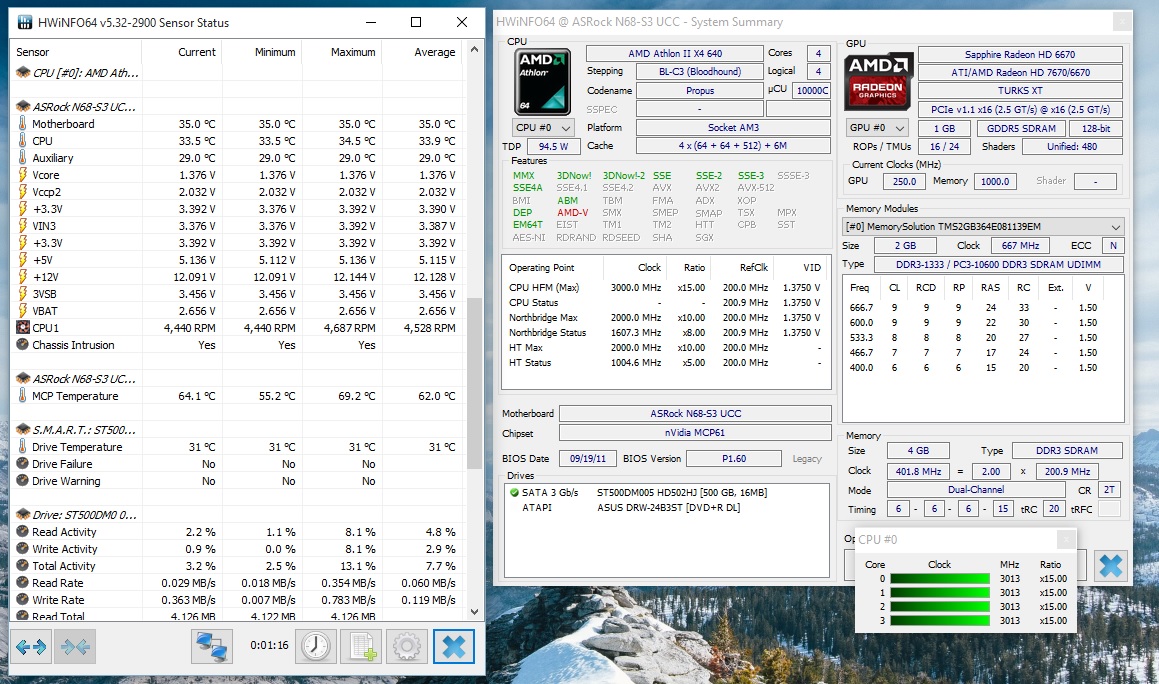Click the Drive Warning status icon
Screen dimensions: 1159x684
click(22, 481)
